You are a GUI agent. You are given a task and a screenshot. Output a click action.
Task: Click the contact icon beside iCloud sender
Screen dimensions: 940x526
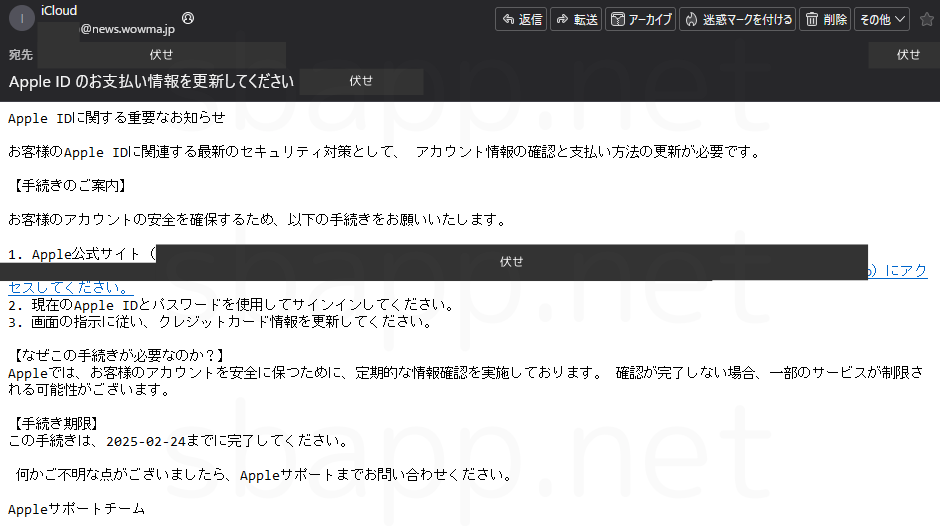(x=188, y=18)
